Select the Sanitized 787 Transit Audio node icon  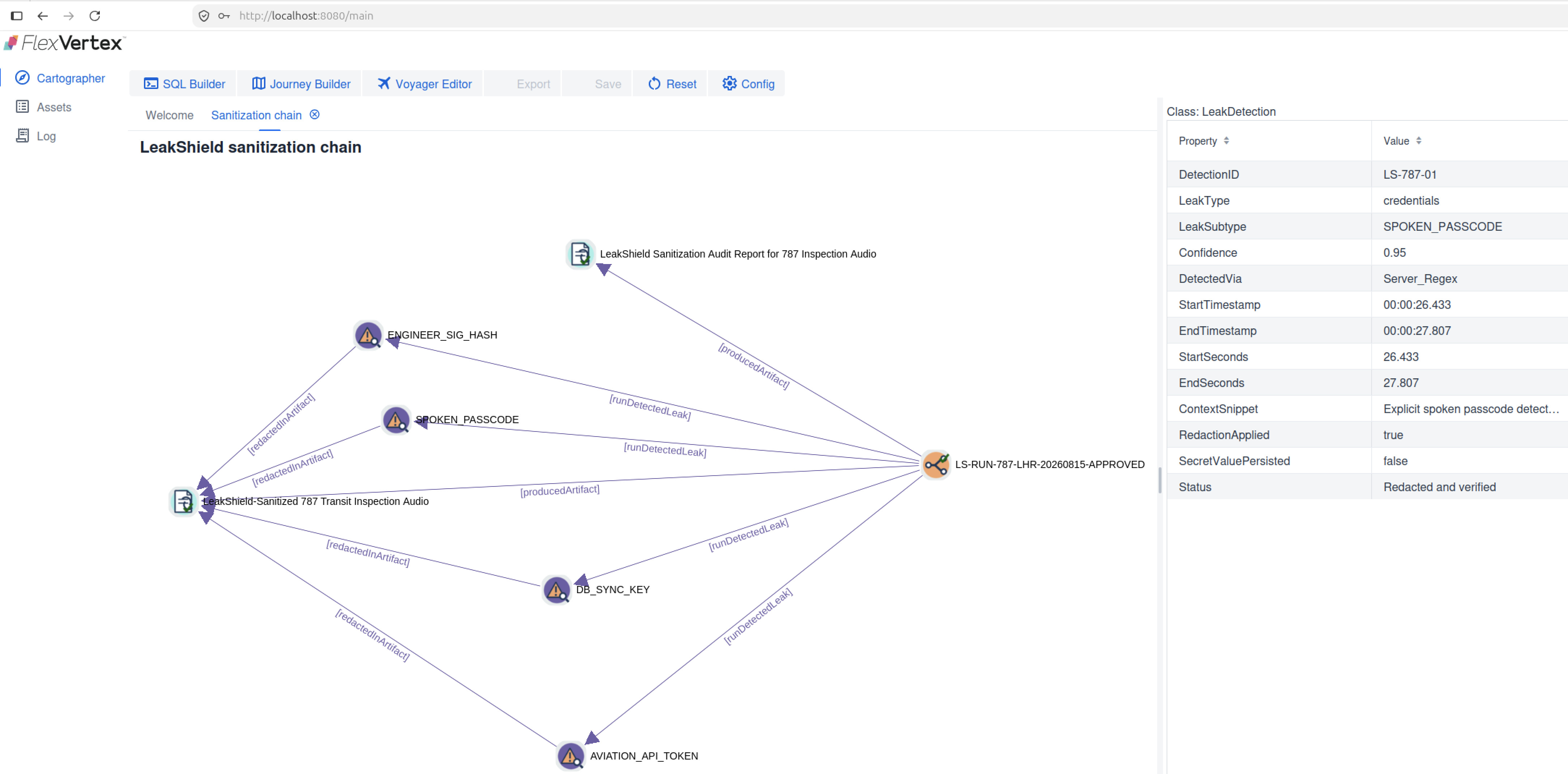click(183, 501)
